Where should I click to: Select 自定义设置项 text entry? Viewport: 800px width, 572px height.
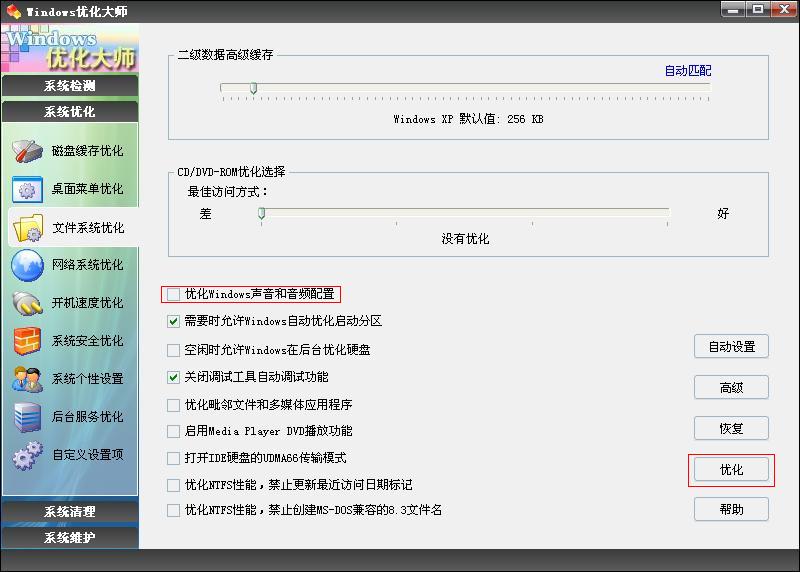(x=88, y=455)
